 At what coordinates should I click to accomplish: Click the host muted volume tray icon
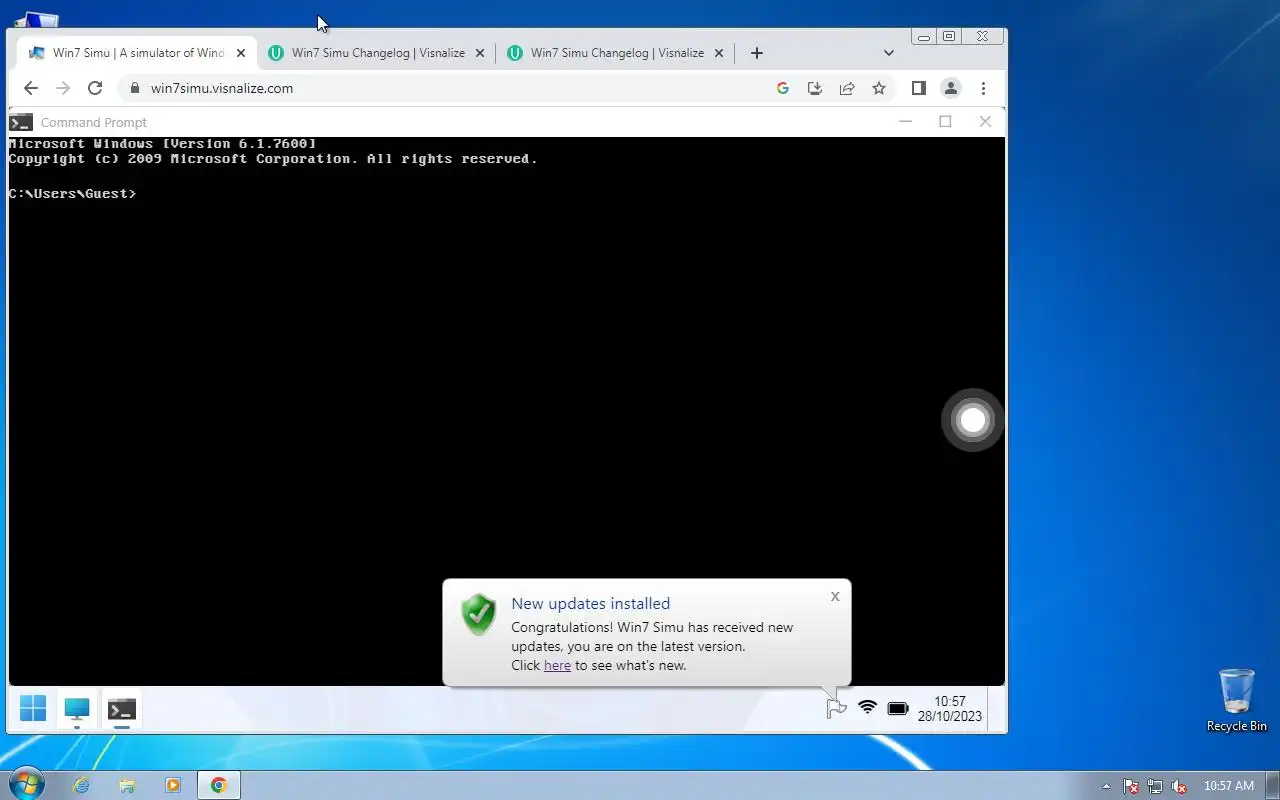coord(1179,786)
